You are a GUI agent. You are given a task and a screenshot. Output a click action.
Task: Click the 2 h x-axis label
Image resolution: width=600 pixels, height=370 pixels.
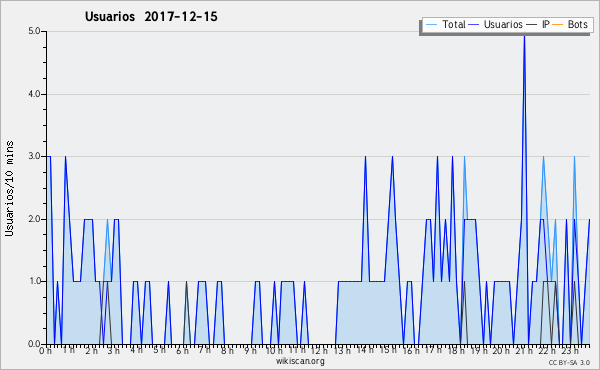click(91, 351)
